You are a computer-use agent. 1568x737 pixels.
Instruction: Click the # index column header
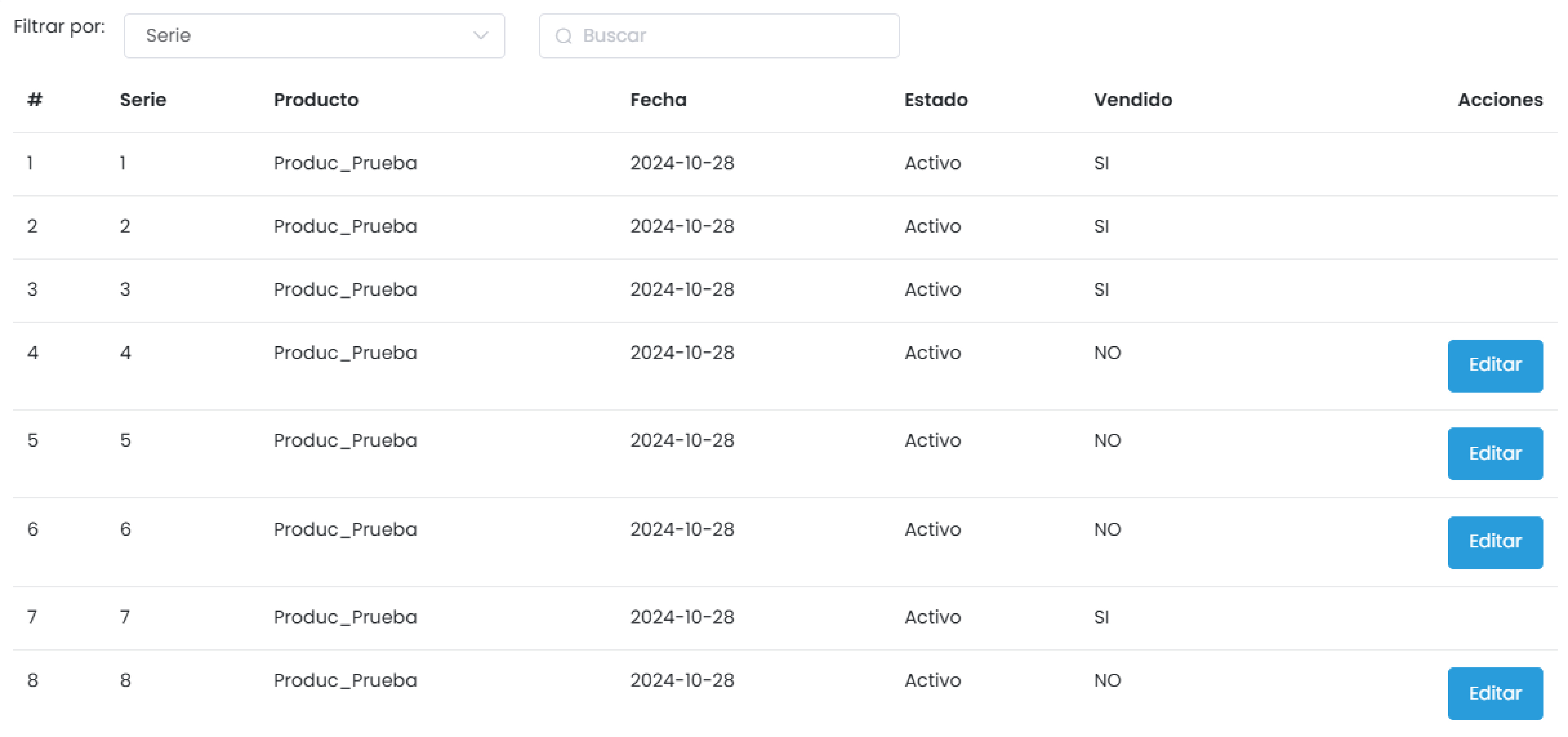[35, 100]
